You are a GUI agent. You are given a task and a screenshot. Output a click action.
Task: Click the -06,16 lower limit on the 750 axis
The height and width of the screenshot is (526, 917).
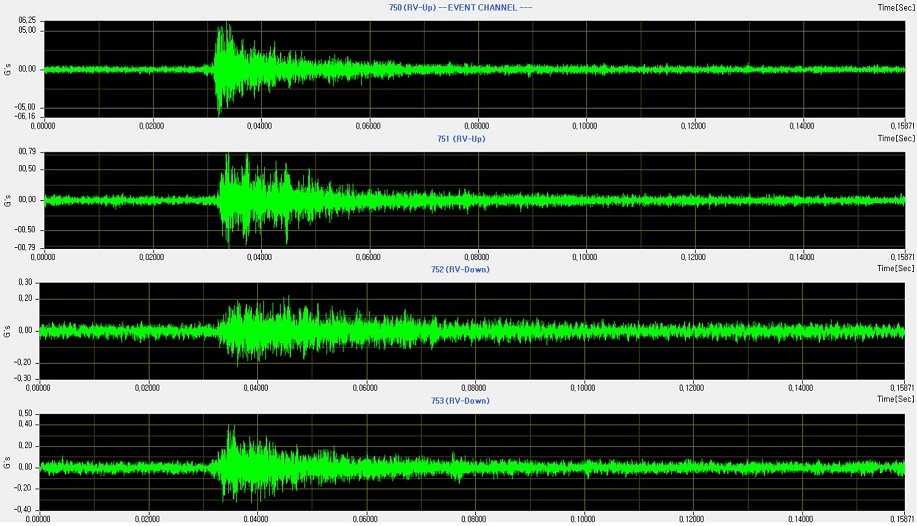25,116
